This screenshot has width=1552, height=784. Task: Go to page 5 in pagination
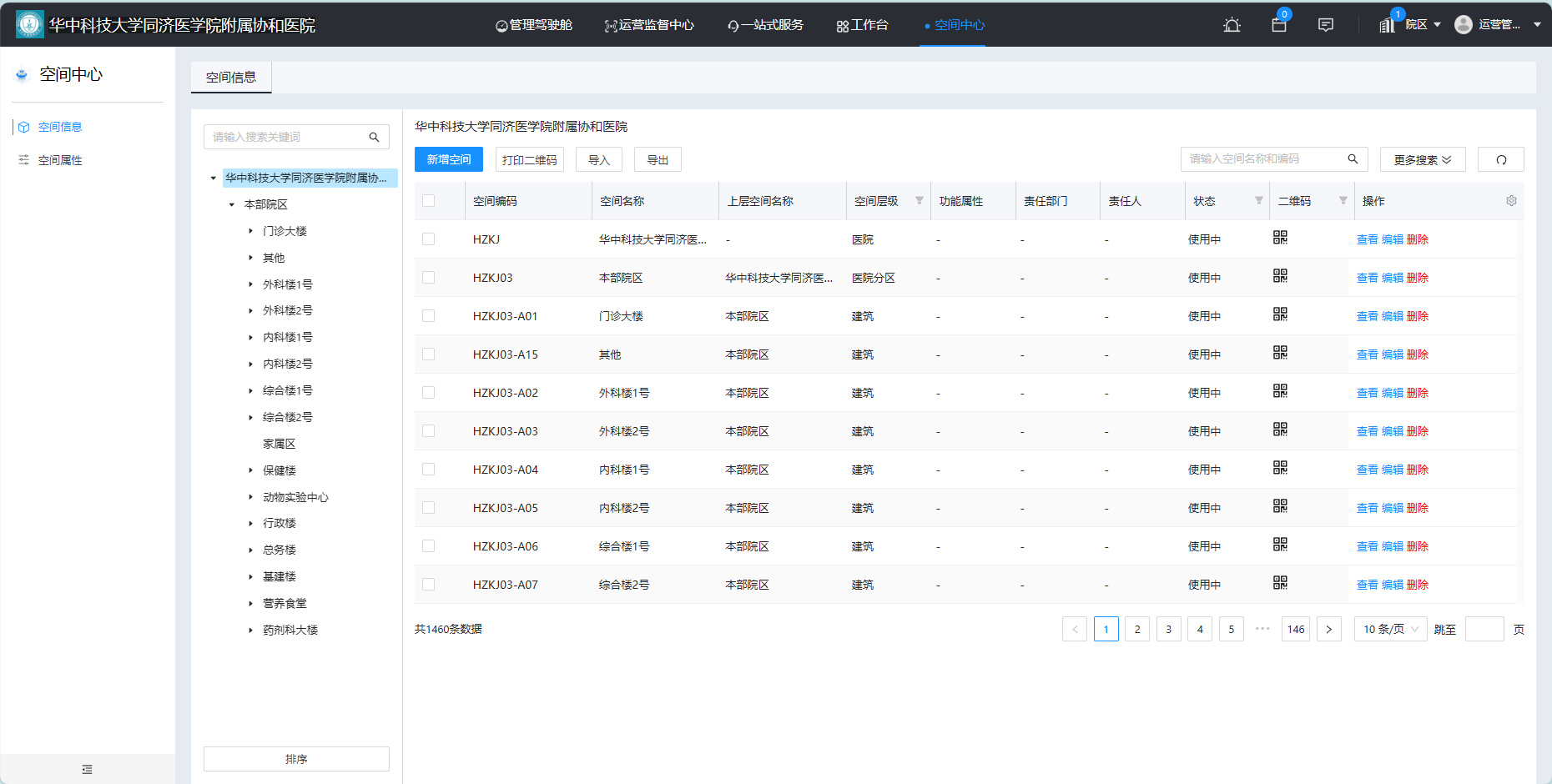pos(1231,629)
